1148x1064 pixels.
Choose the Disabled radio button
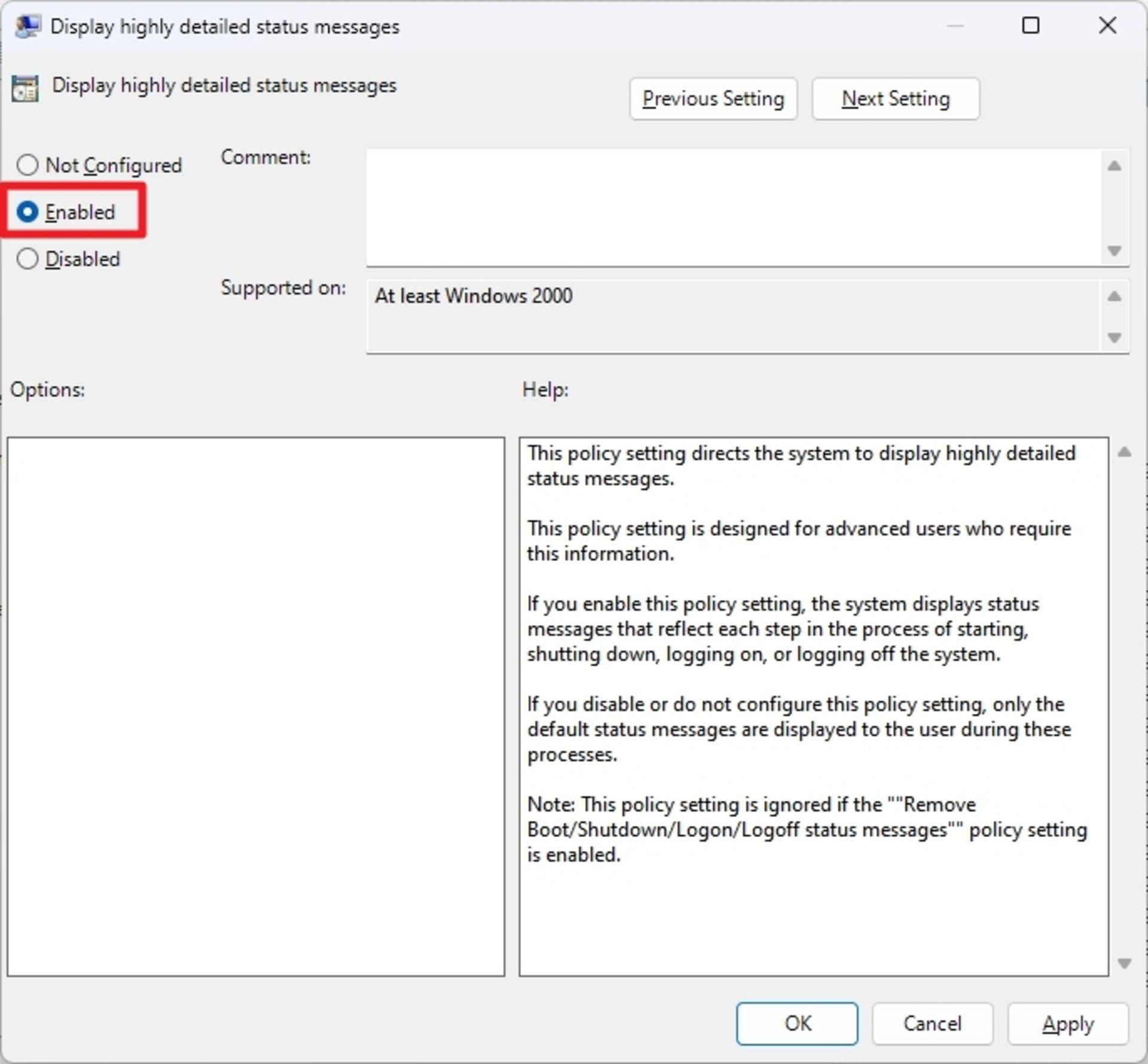tap(28, 259)
